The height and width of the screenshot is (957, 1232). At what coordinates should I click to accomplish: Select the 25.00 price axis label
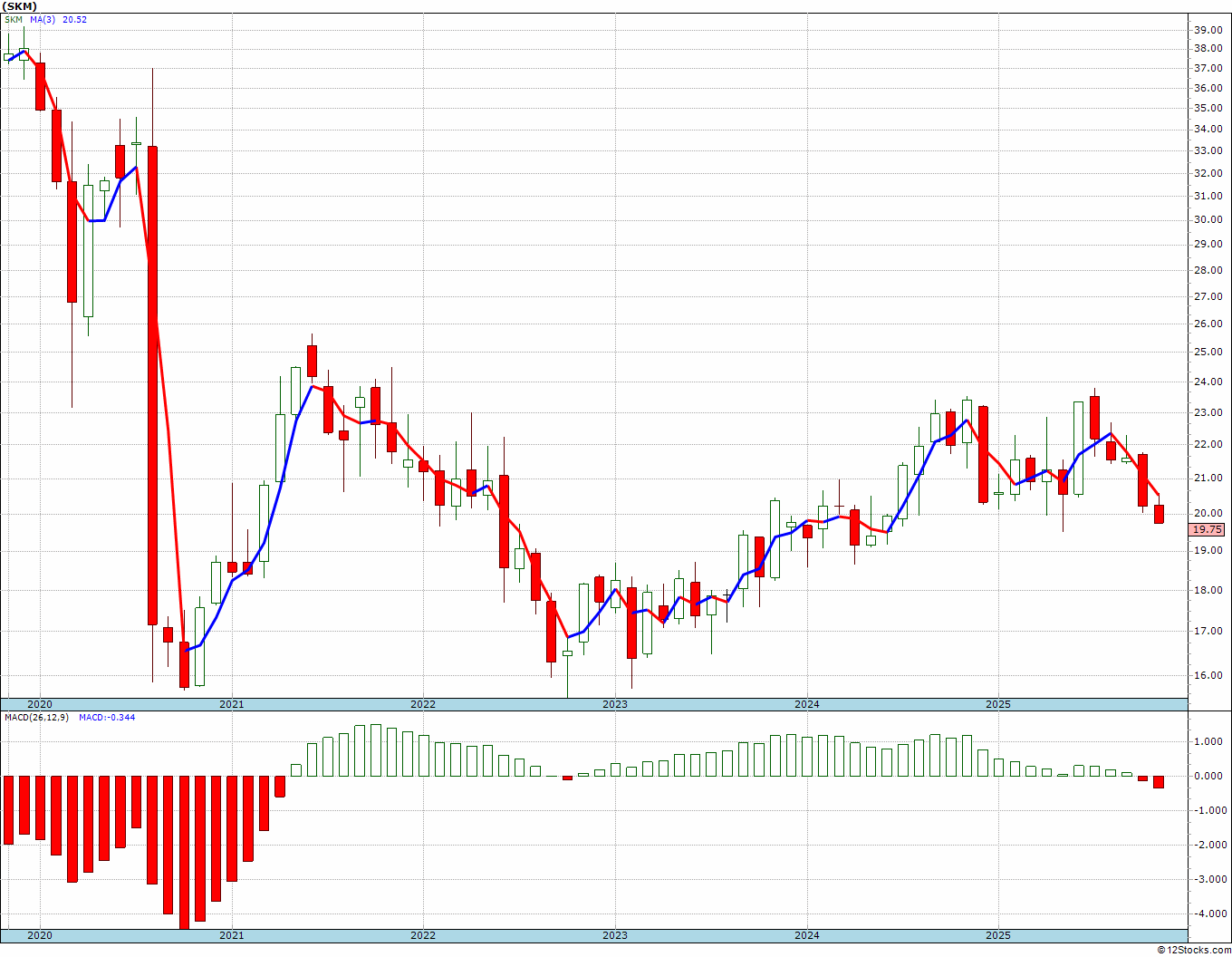coord(1207,352)
